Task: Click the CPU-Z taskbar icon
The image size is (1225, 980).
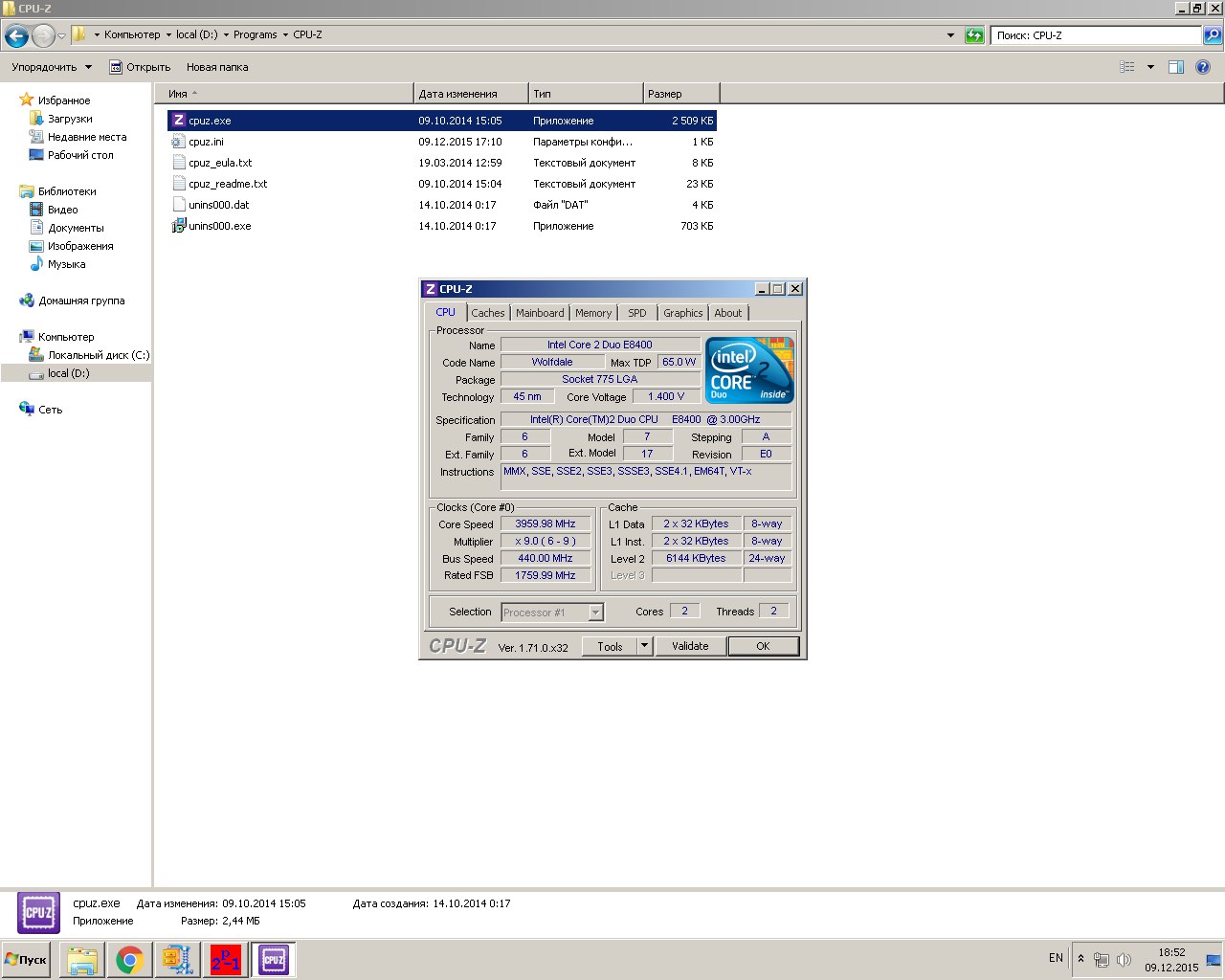Action: pyautogui.click(x=274, y=959)
